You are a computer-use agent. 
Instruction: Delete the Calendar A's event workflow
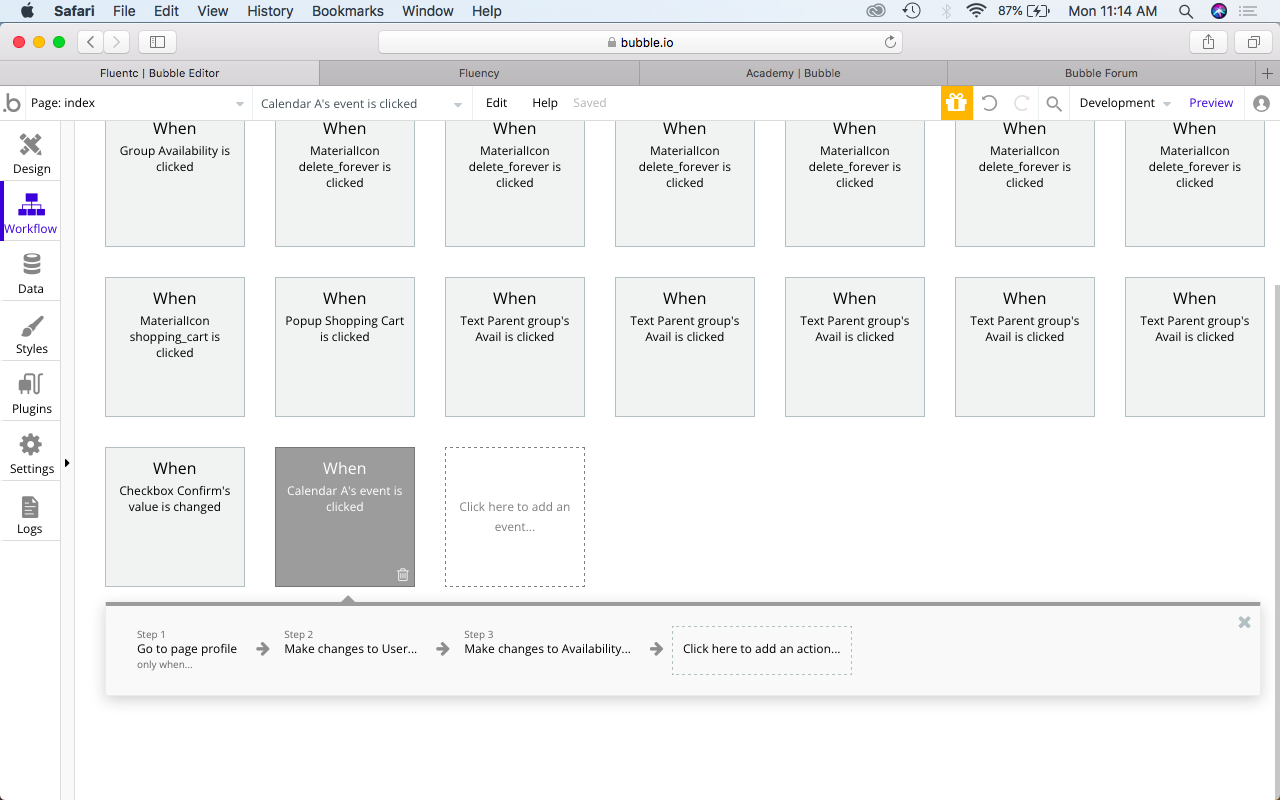click(x=403, y=574)
